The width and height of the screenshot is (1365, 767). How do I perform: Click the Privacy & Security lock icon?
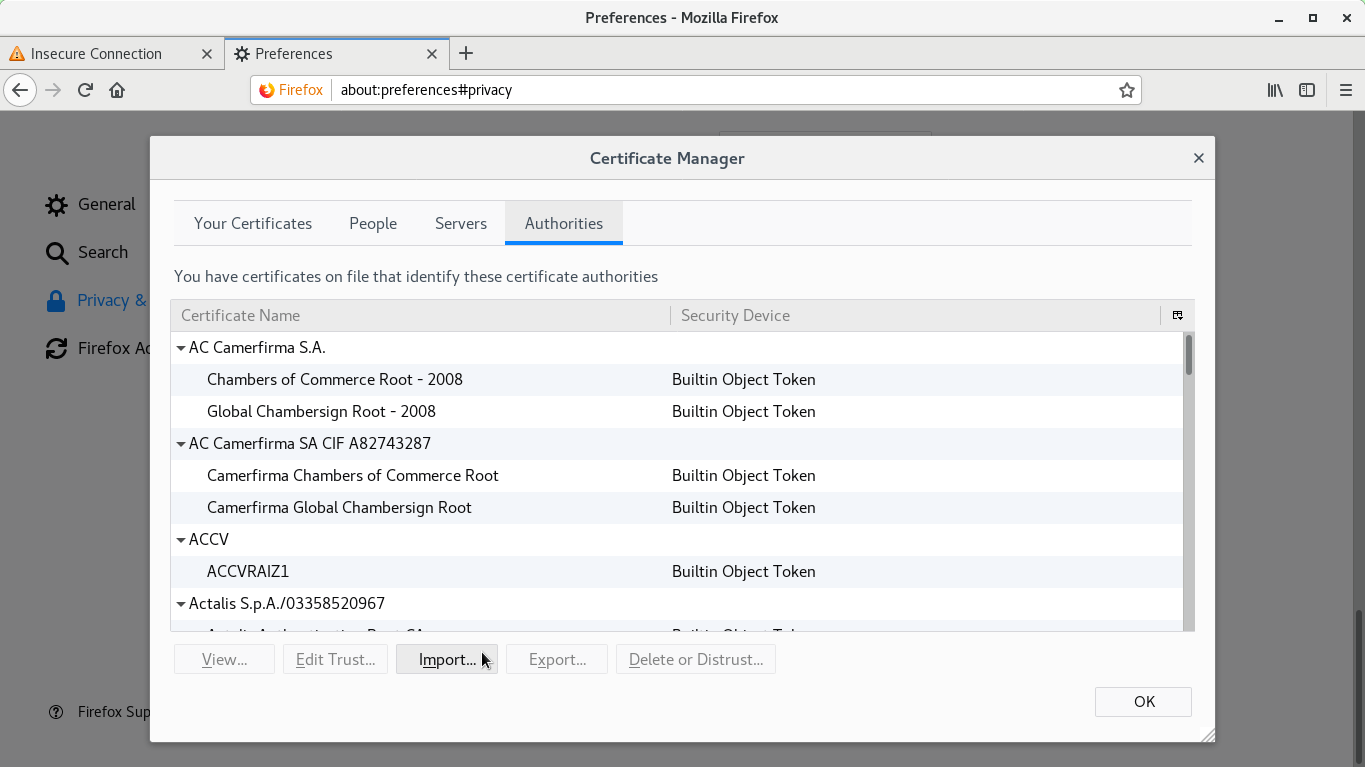57,300
